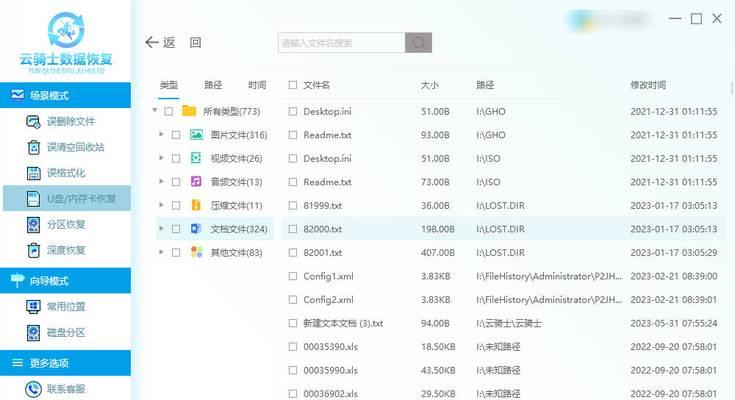The width and height of the screenshot is (735, 400).
Task: Click the 场景模式 header icon
Action: click(x=18, y=95)
